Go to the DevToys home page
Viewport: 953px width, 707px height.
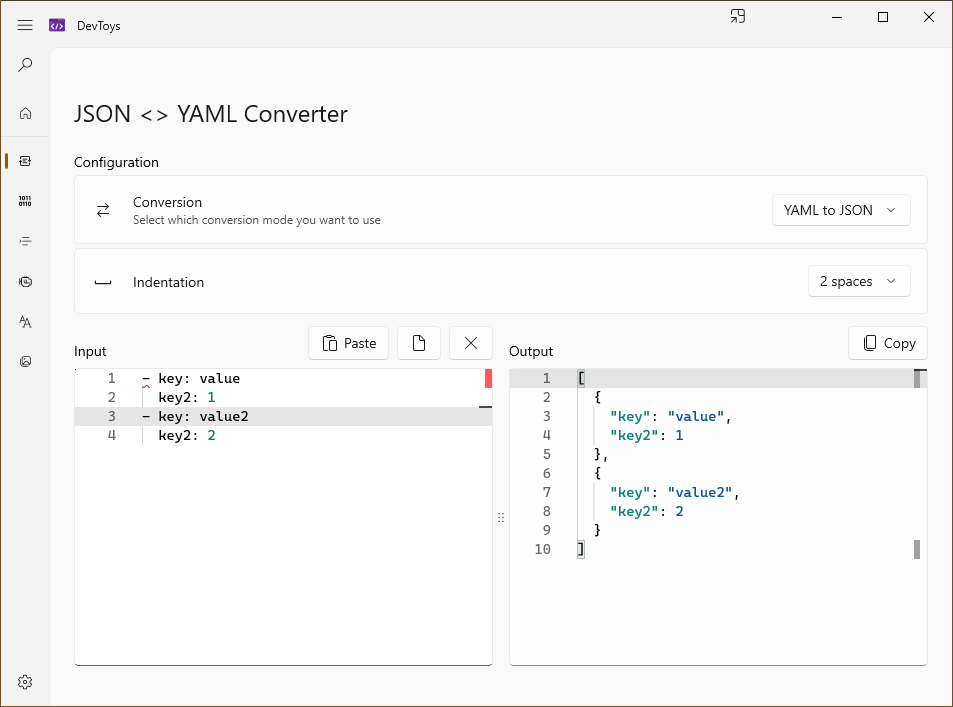[x=25, y=113]
